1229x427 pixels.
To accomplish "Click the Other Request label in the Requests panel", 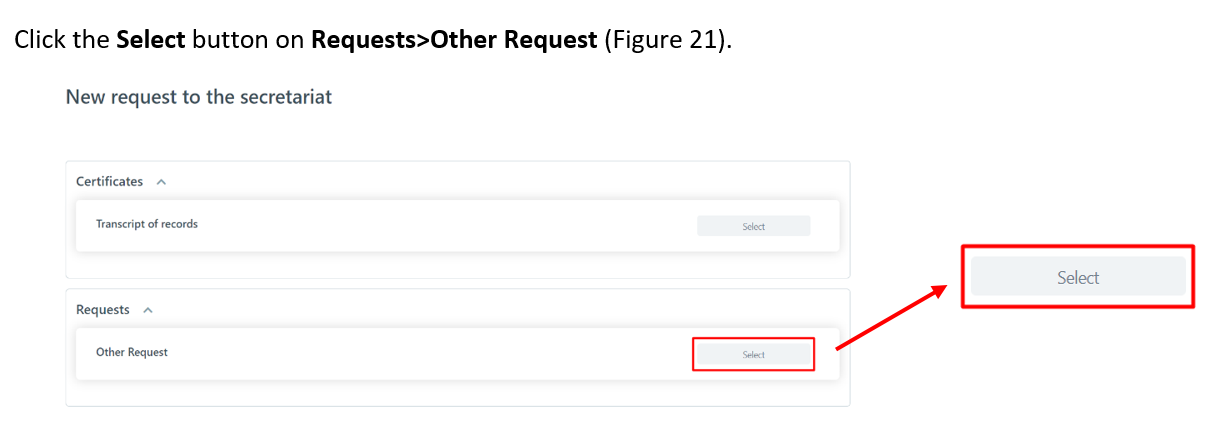I will pos(131,352).
